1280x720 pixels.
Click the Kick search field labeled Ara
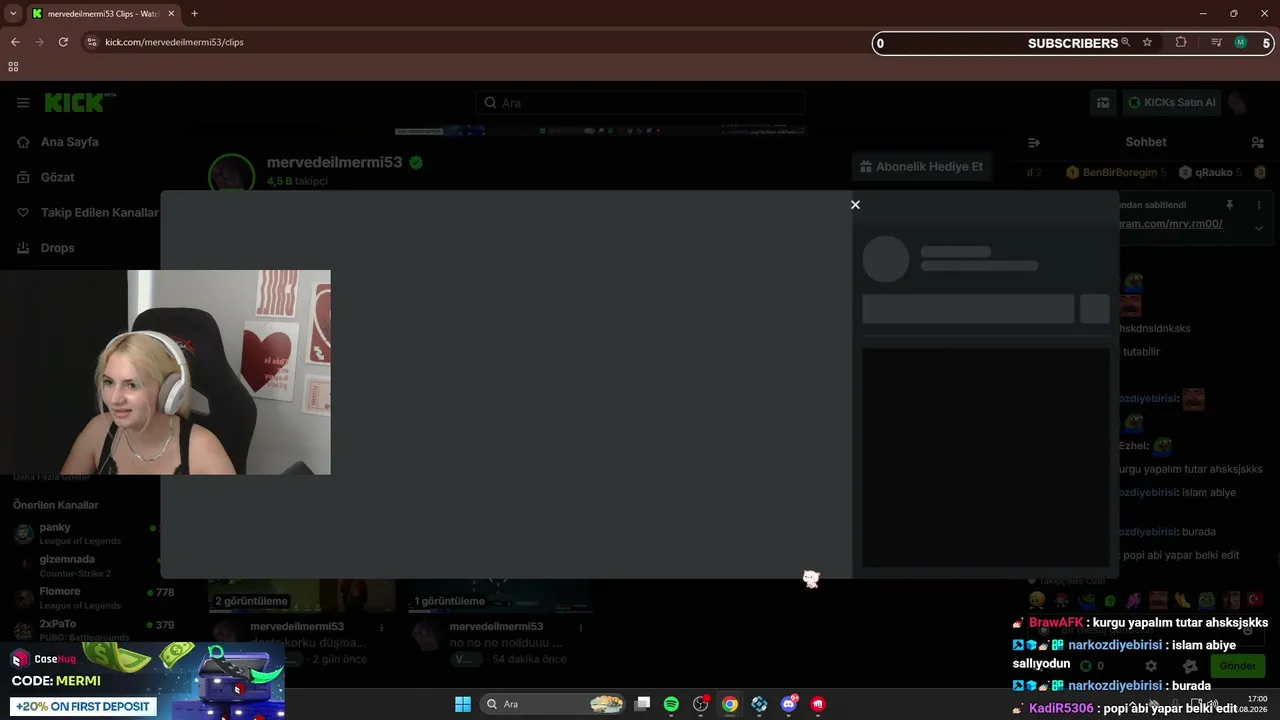click(x=640, y=103)
